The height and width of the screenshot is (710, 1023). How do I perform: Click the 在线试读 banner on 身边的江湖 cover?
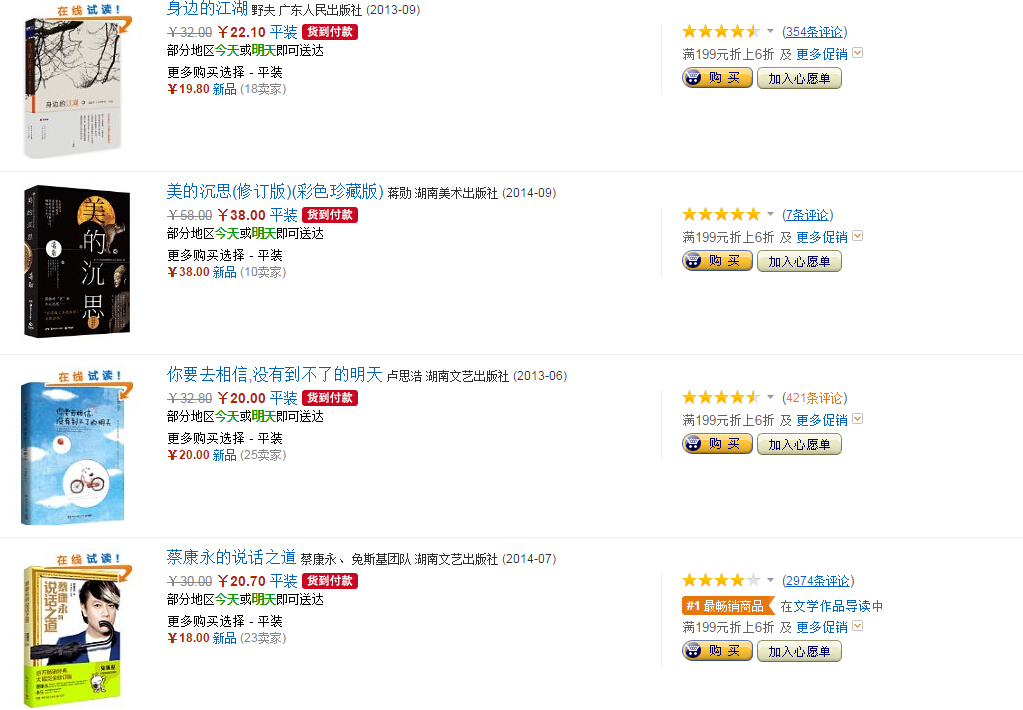[x=89, y=11]
